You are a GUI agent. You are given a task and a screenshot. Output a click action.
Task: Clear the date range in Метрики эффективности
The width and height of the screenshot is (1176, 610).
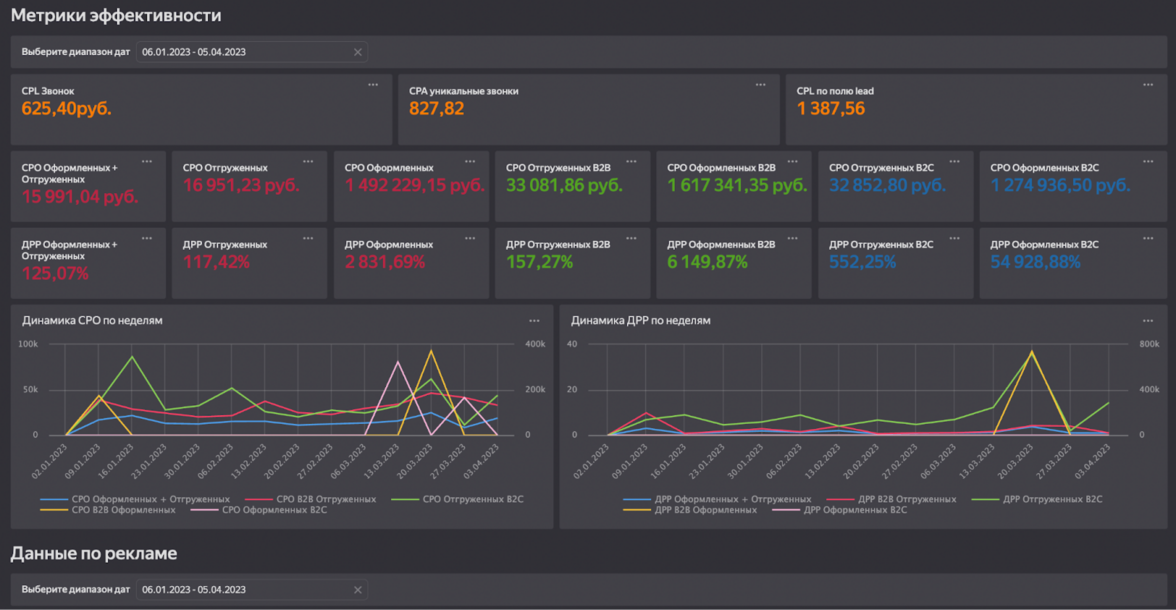pos(357,52)
